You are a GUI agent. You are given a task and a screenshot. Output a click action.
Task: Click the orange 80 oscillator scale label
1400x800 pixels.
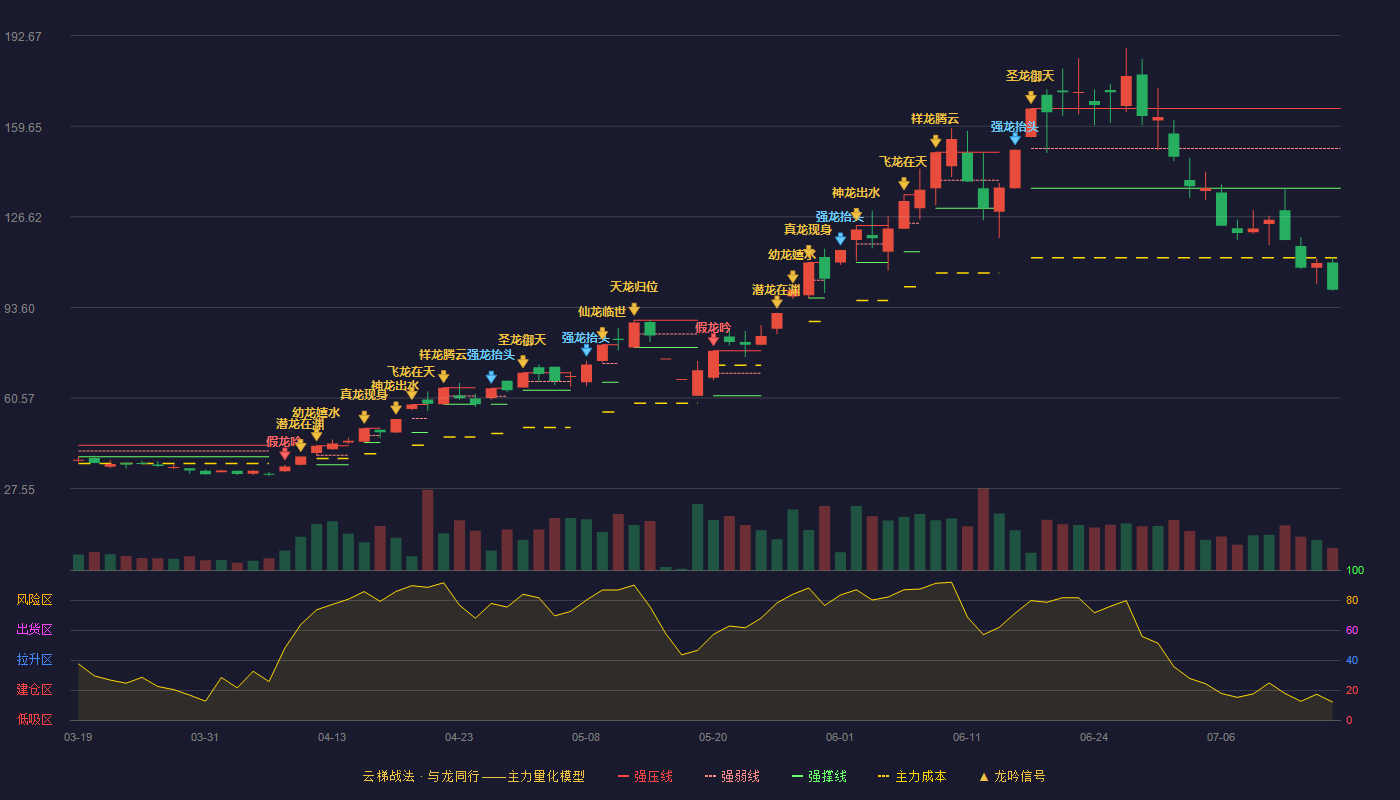pyautogui.click(x=1351, y=601)
